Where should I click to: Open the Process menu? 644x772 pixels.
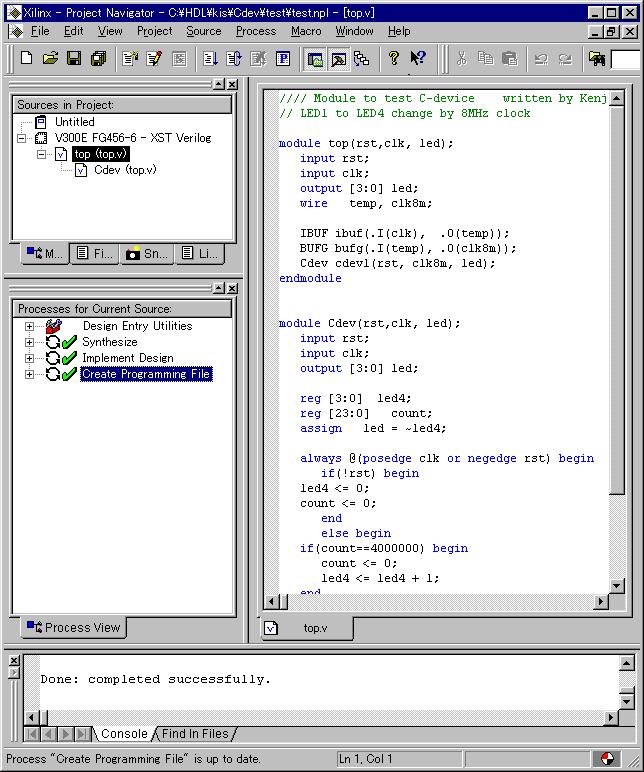click(256, 31)
